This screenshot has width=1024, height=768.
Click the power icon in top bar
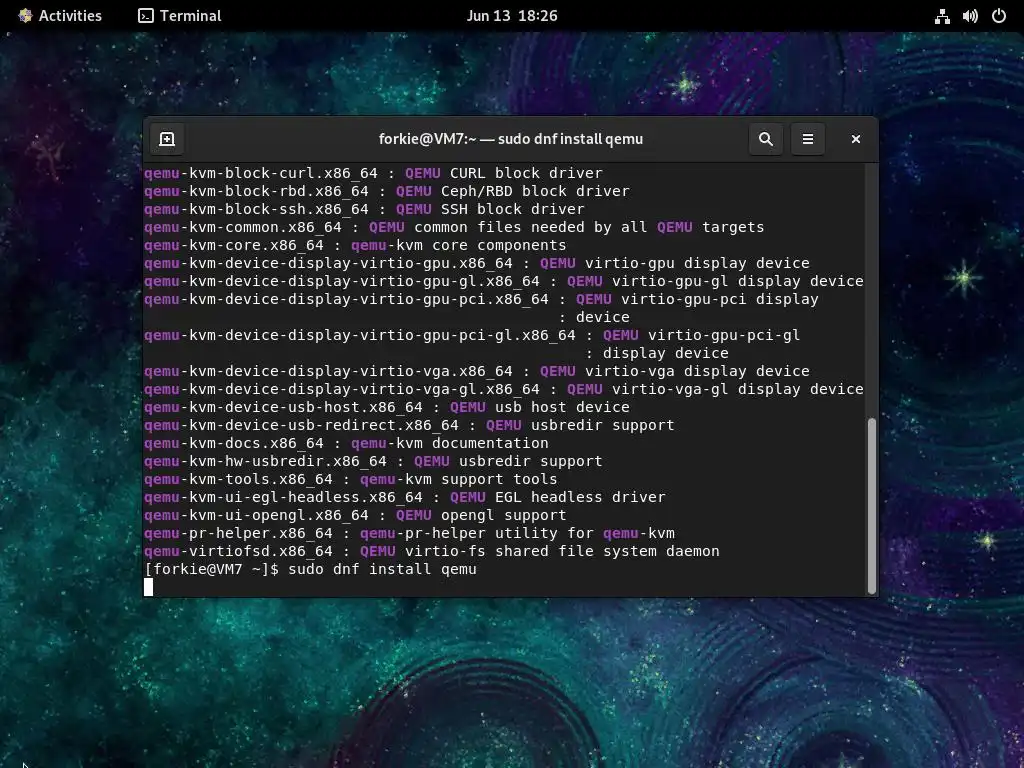click(x=999, y=16)
